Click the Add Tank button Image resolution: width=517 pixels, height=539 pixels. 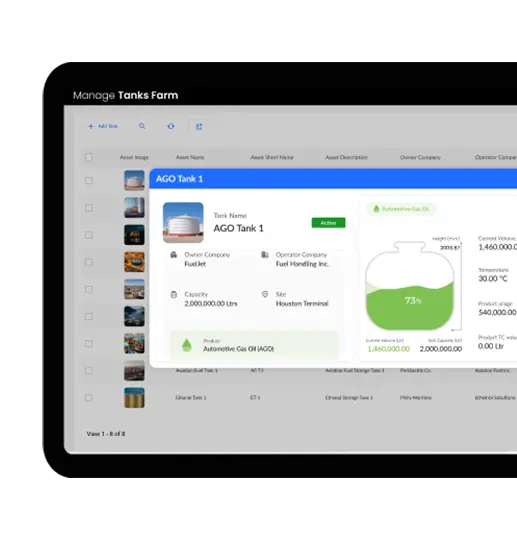pyautogui.click(x=103, y=126)
